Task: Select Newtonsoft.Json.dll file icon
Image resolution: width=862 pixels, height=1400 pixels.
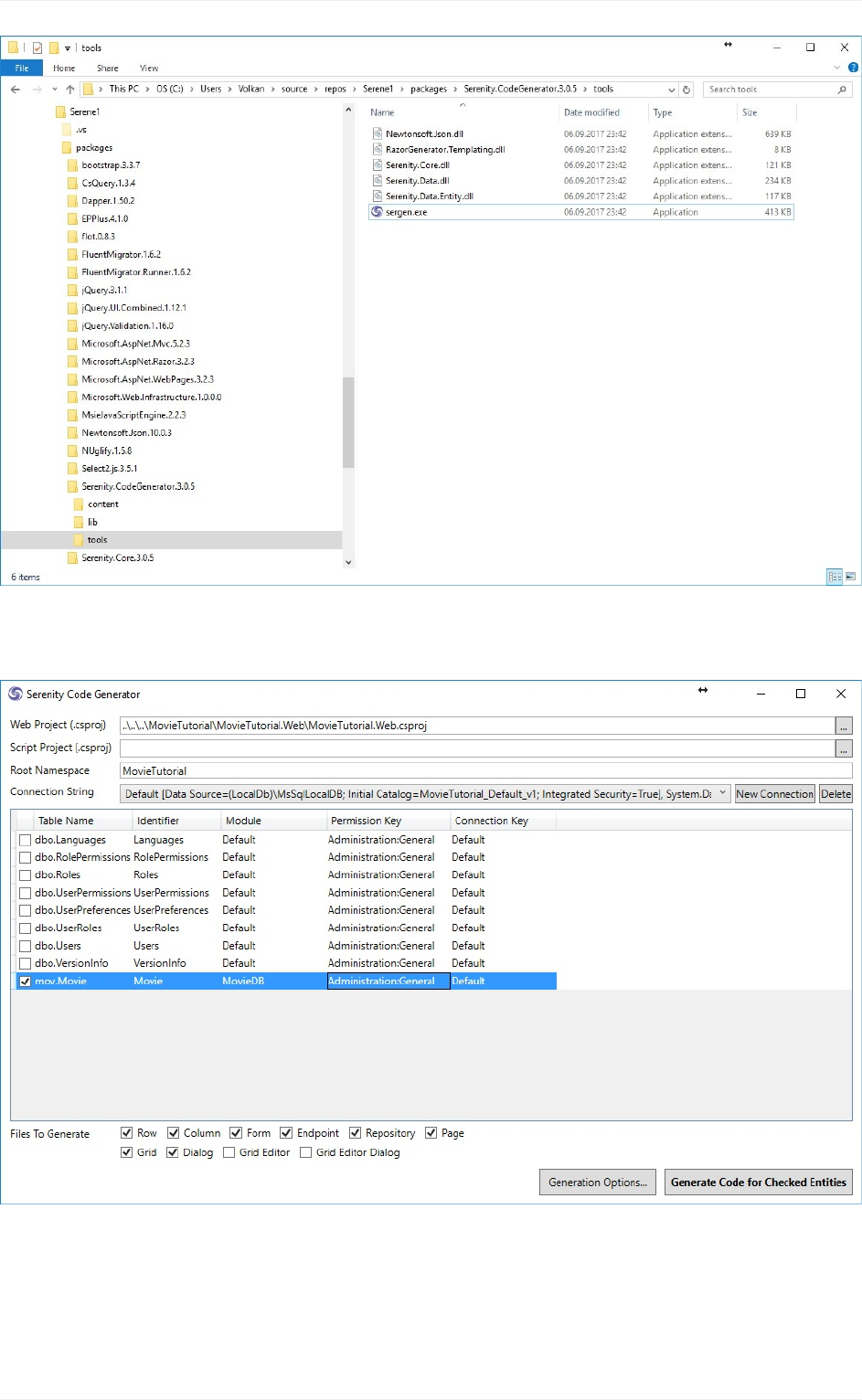Action: (x=377, y=133)
